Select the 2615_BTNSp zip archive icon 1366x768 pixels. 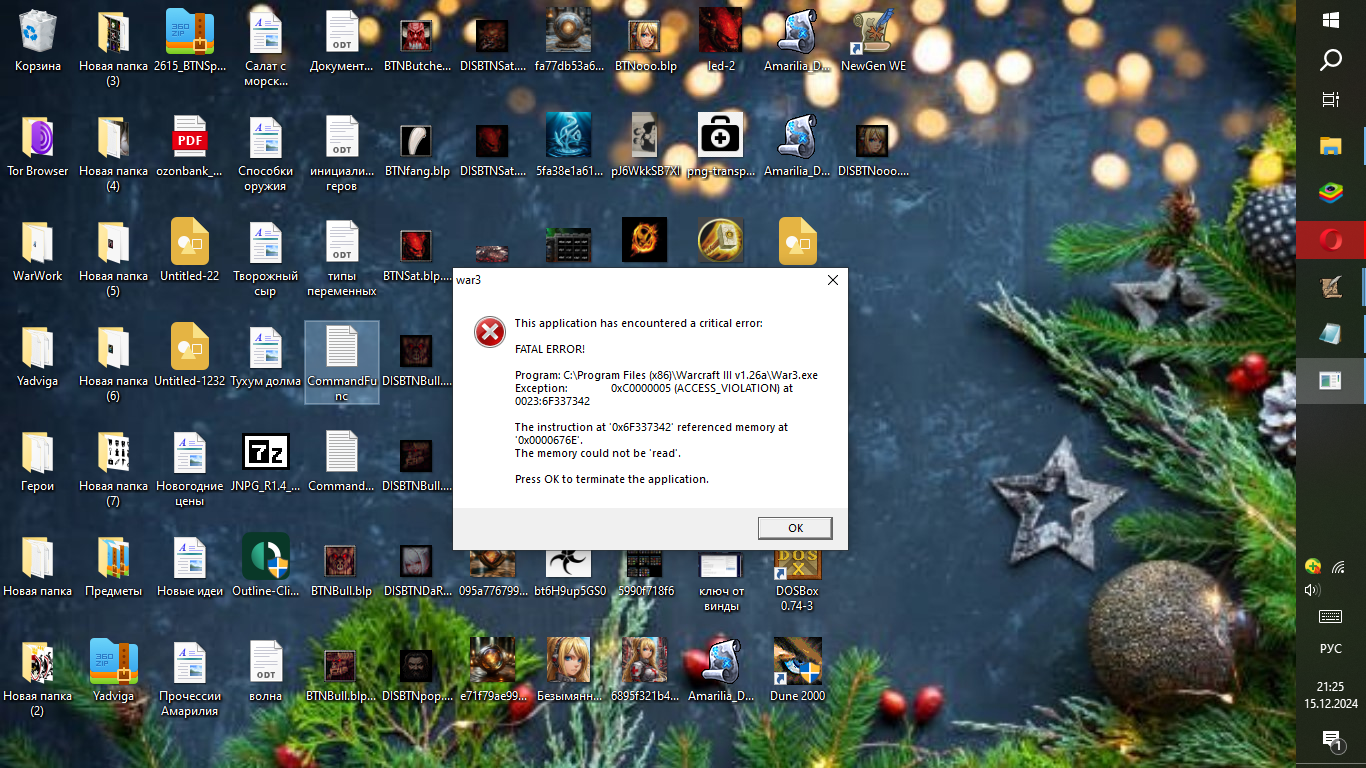pyautogui.click(x=190, y=42)
